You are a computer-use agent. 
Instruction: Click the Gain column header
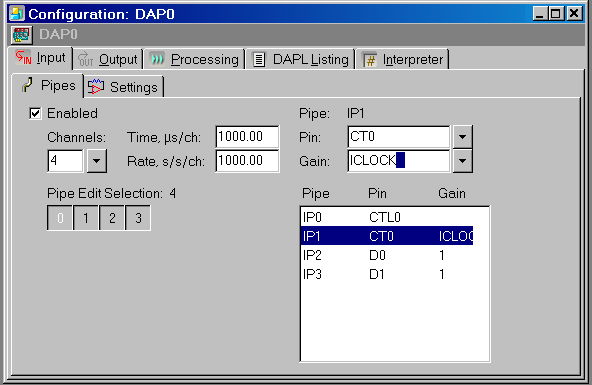[452, 193]
